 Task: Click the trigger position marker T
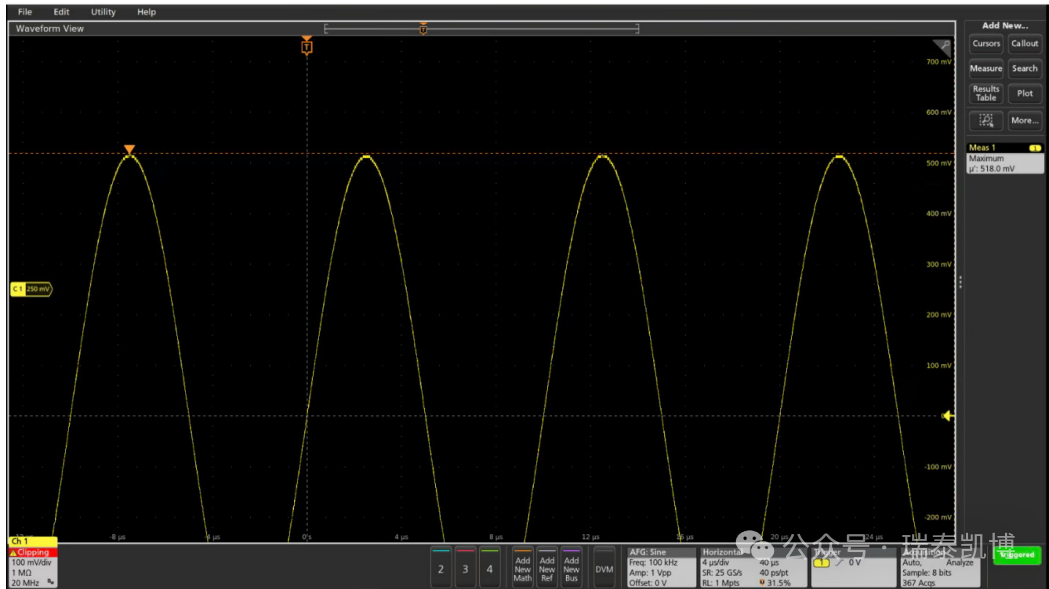pos(307,47)
